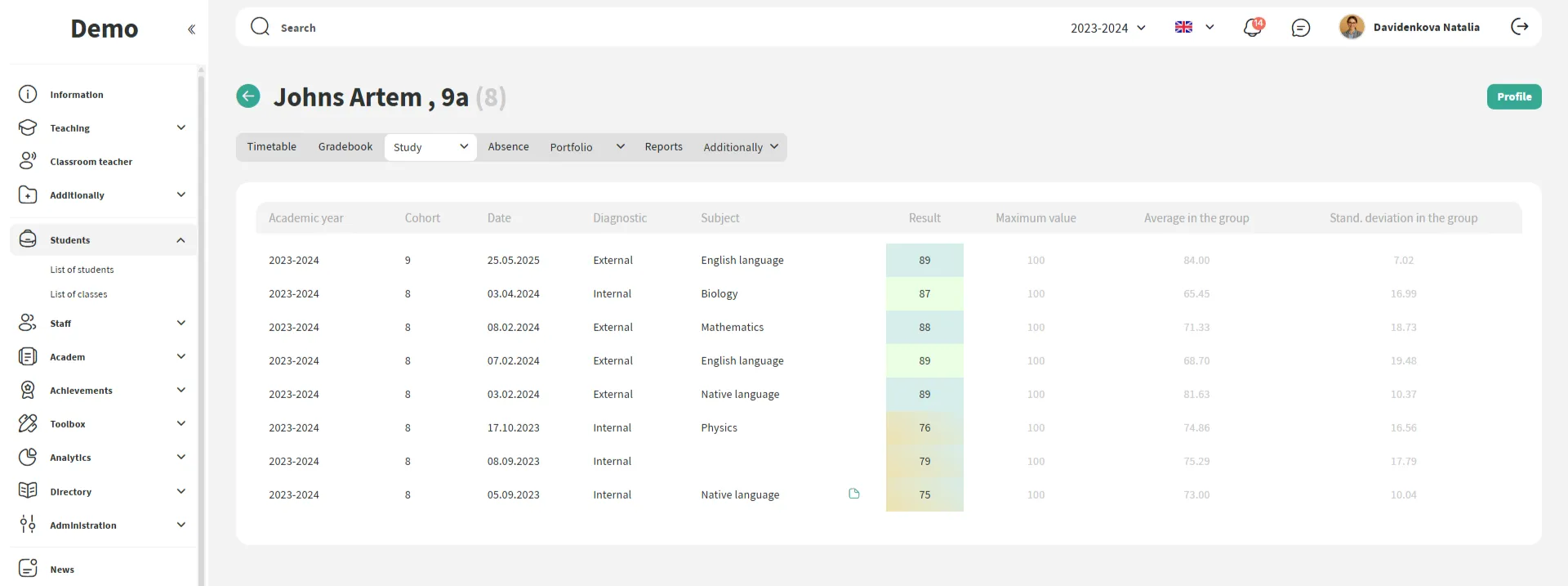Image resolution: width=1568 pixels, height=586 pixels.
Task: Open the language flag dropdown
Action: coord(1194,27)
